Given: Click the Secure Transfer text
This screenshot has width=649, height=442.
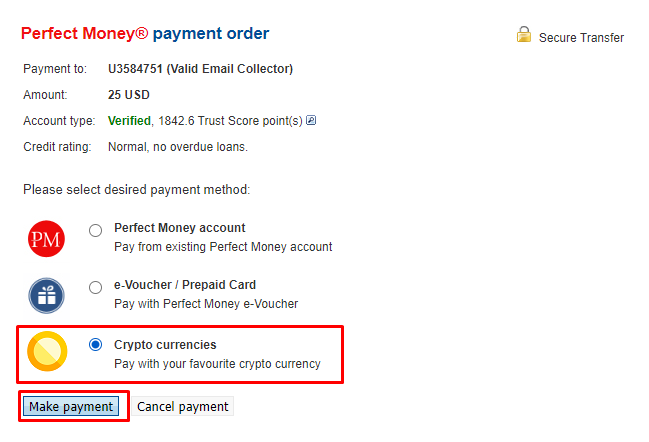Looking at the screenshot, I should 581,38.
